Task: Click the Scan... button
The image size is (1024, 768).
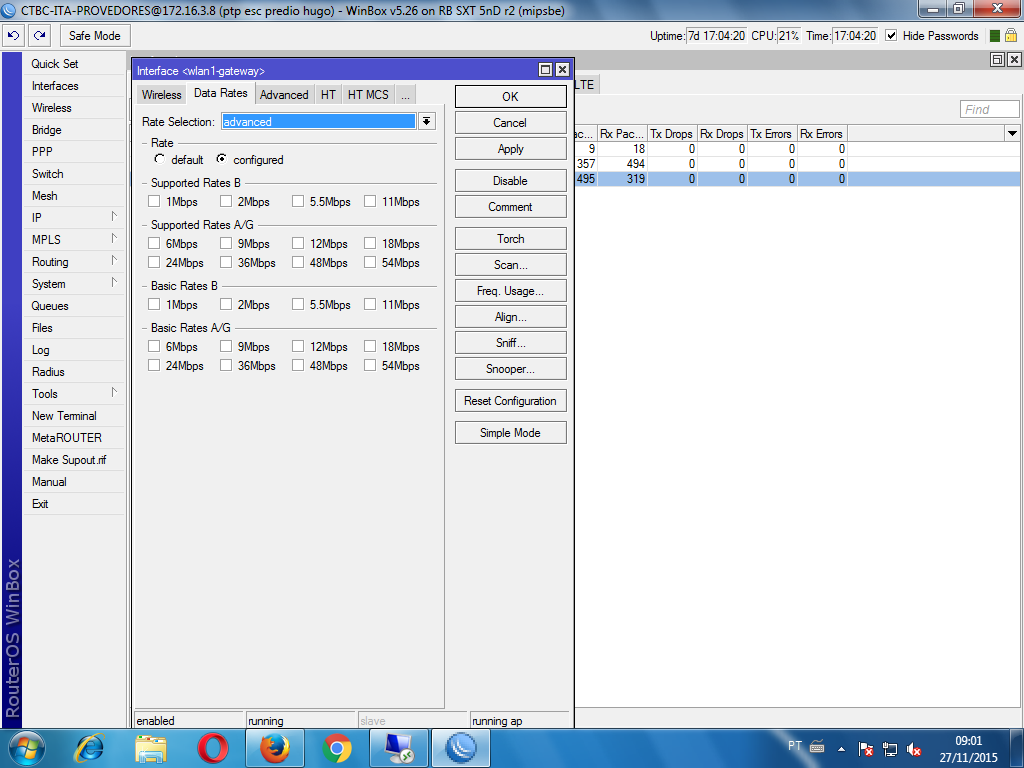Action: pos(511,264)
